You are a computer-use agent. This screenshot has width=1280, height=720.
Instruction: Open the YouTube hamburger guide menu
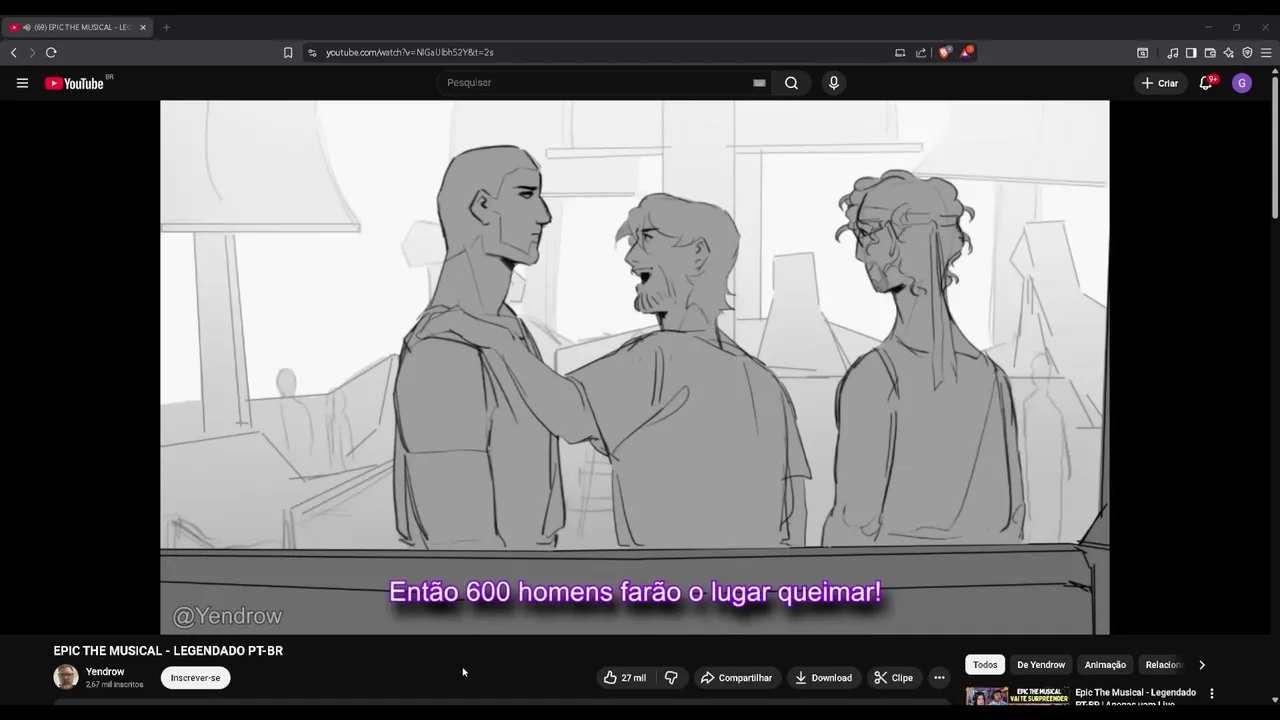pos(22,83)
